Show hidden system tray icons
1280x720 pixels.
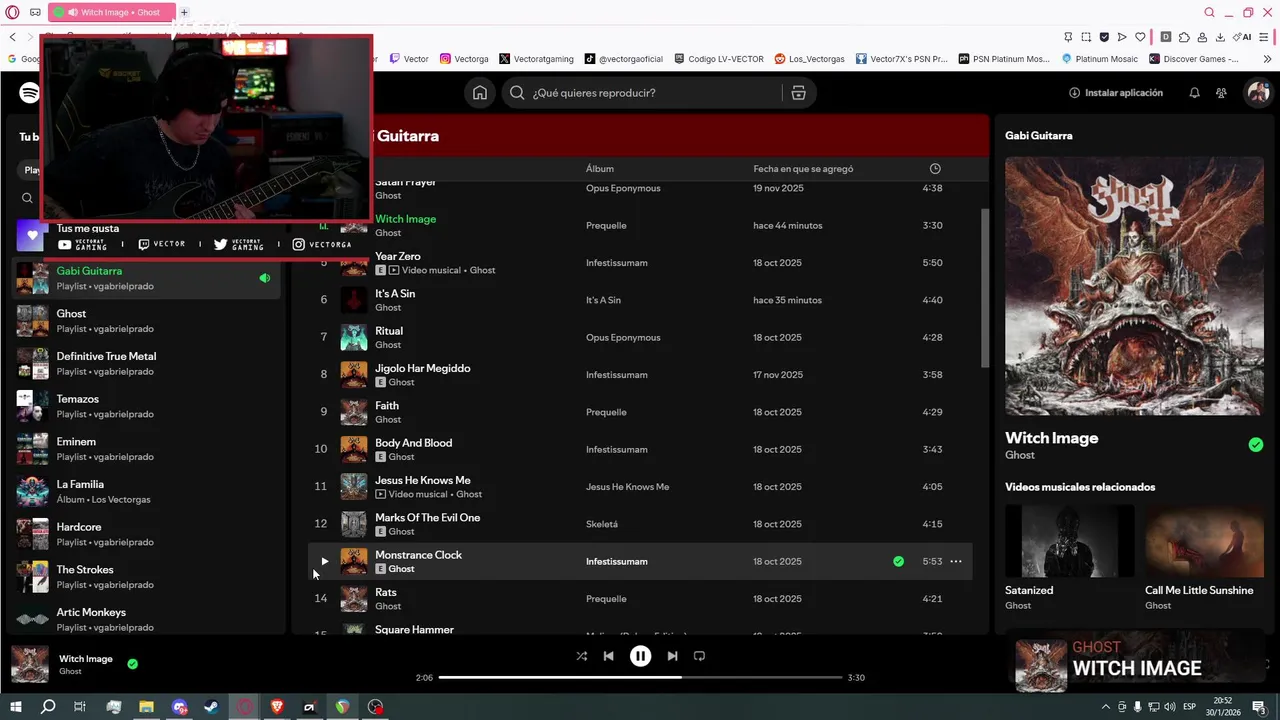pos(1106,707)
